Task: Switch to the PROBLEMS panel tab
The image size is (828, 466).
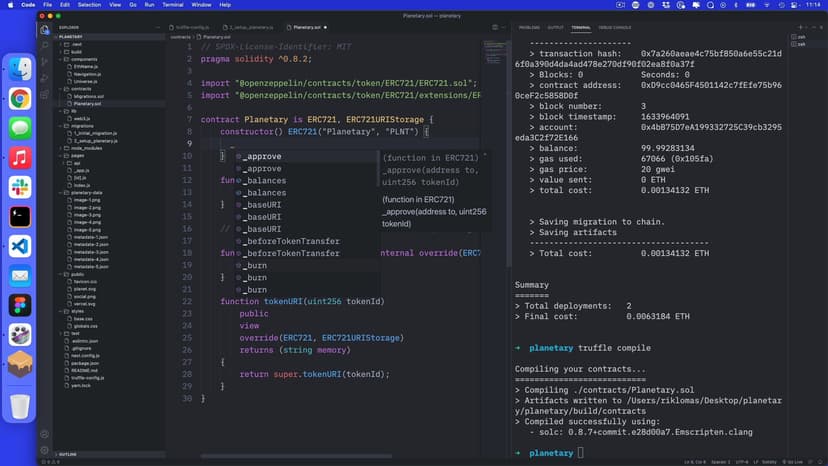Action: (x=528, y=27)
